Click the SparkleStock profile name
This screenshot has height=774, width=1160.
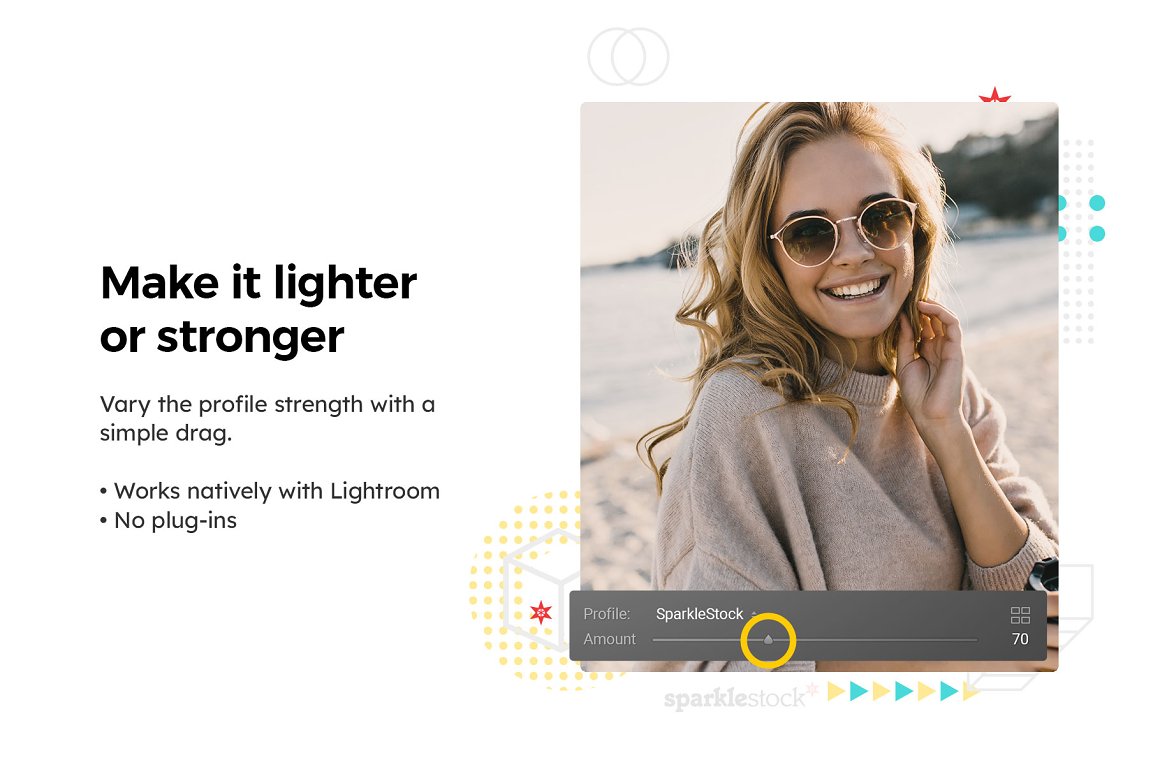[699, 614]
